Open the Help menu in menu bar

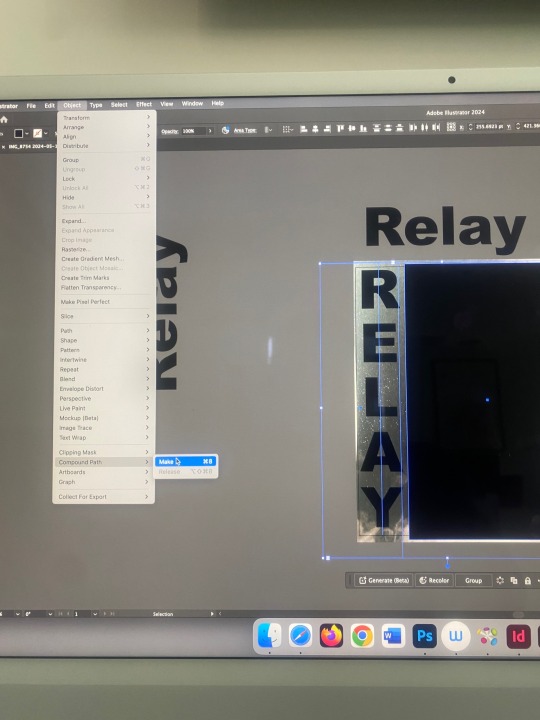click(x=217, y=103)
